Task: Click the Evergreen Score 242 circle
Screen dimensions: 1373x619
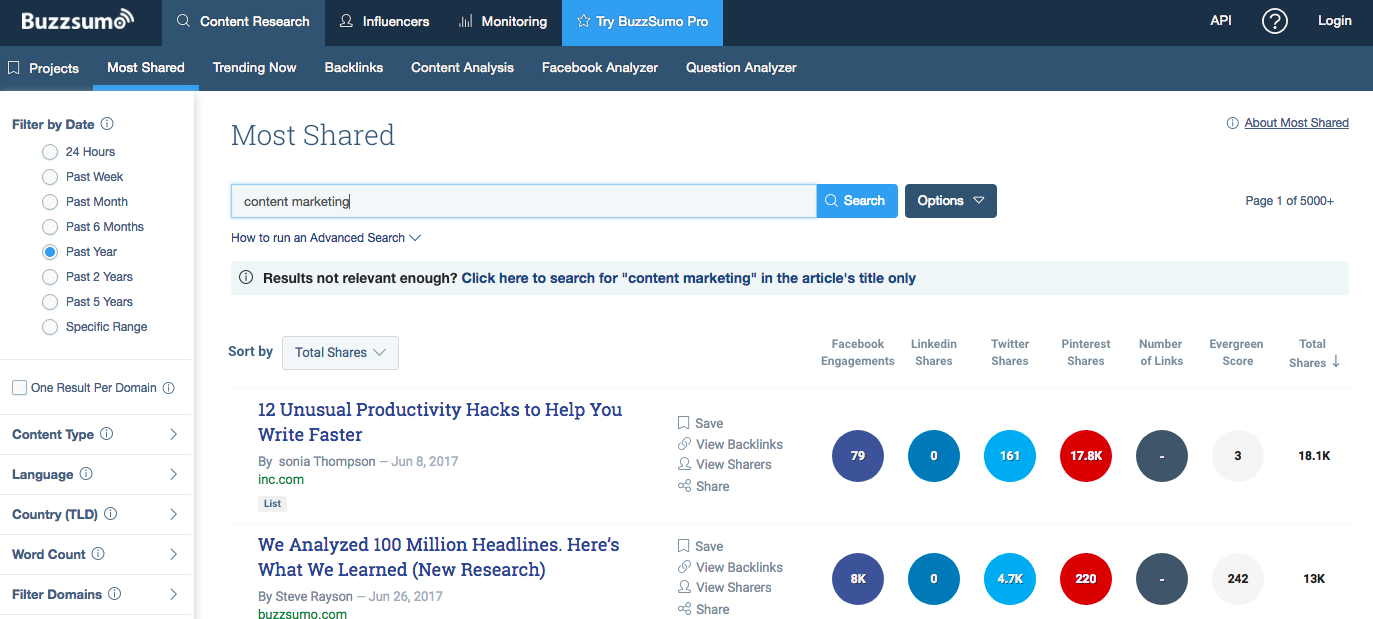Action: (x=1238, y=579)
